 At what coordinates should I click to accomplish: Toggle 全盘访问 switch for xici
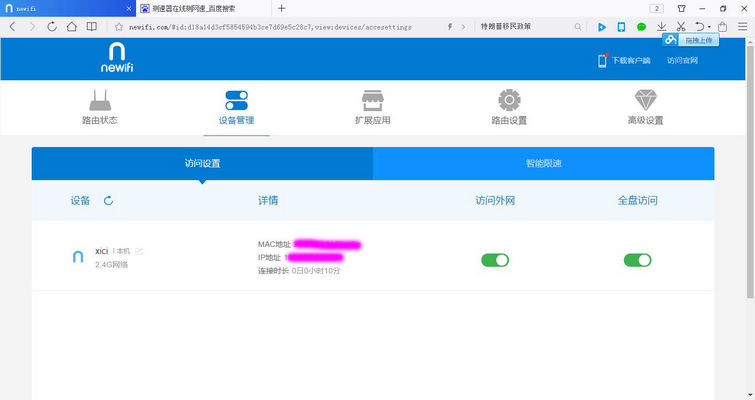[638, 260]
